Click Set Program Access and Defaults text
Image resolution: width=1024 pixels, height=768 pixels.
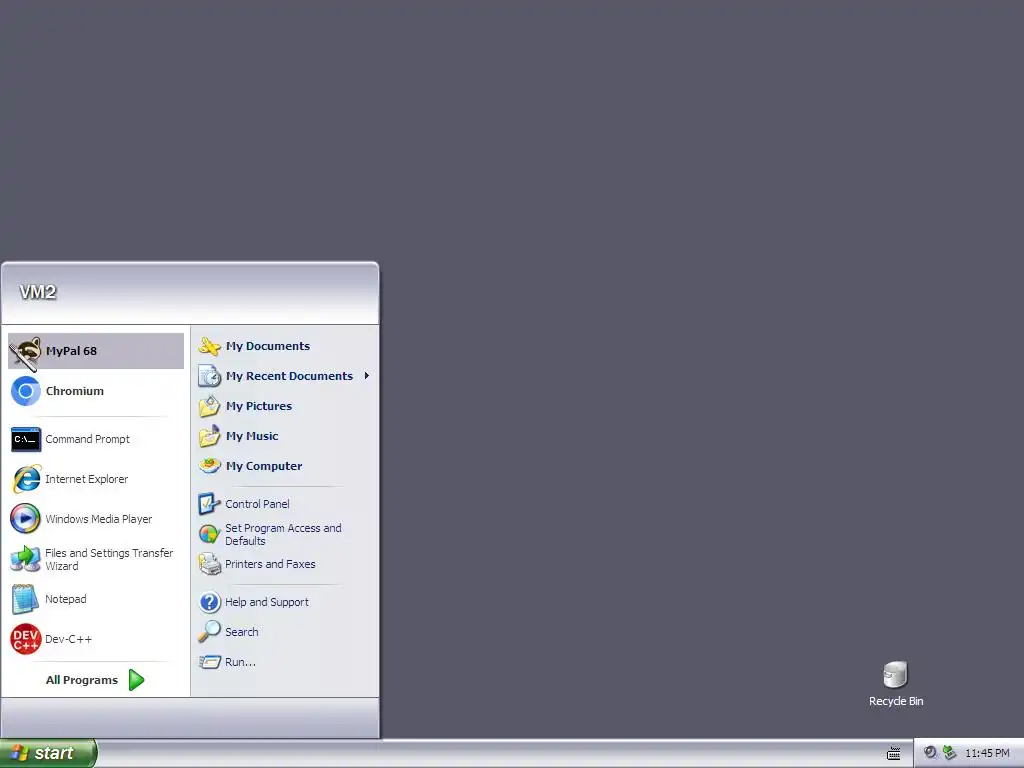(283, 534)
